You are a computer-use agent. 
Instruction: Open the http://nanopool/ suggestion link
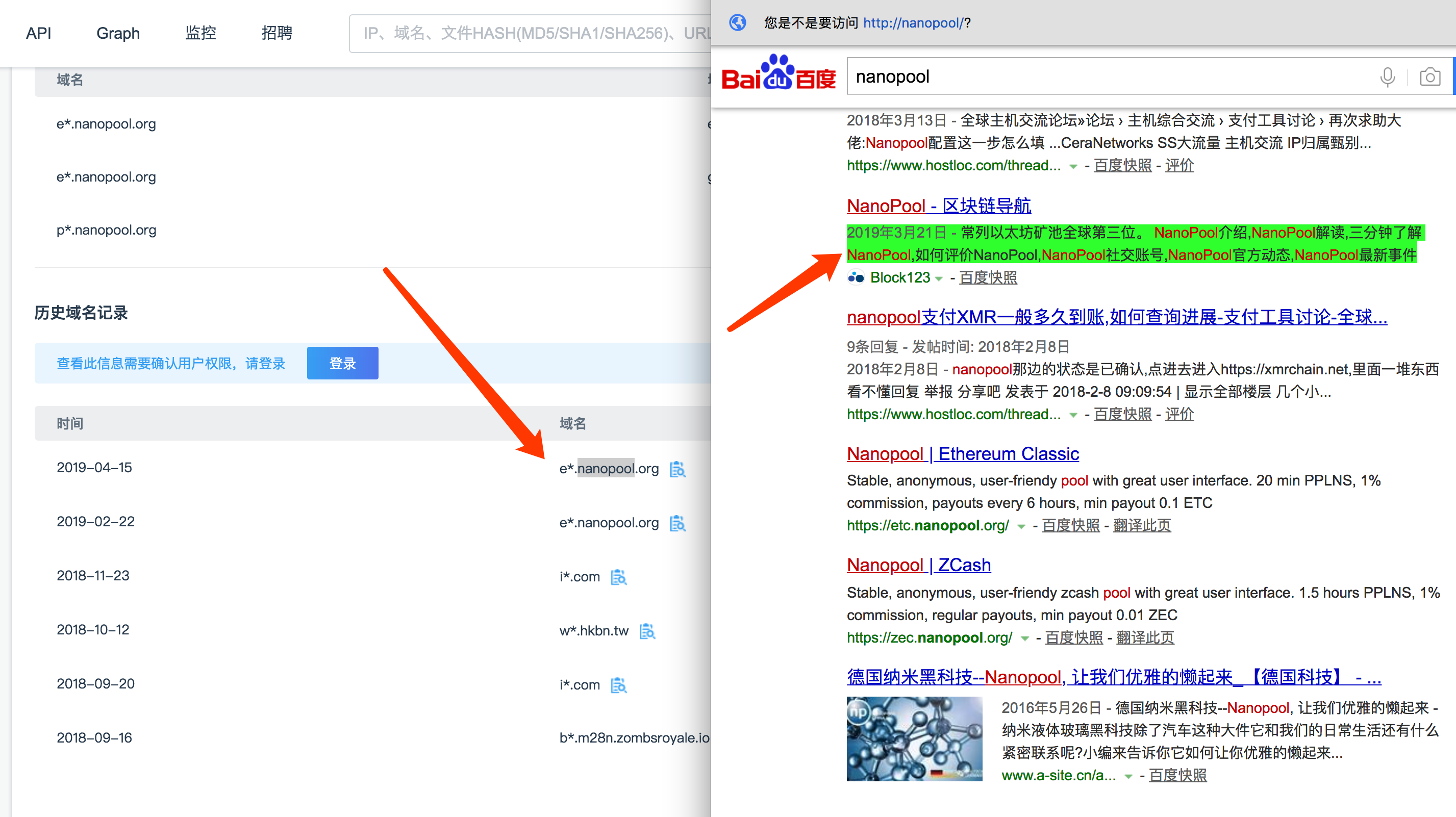(913, 22)
